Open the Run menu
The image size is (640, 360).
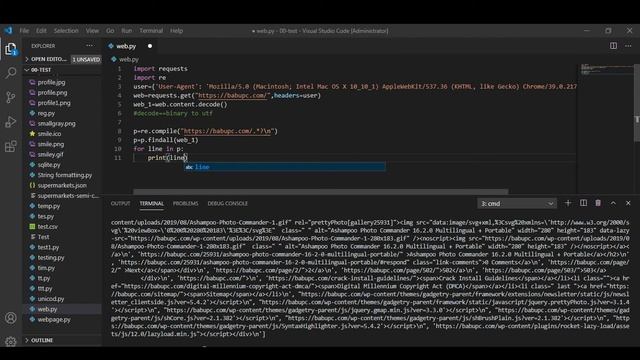click(x=127, y=31)
